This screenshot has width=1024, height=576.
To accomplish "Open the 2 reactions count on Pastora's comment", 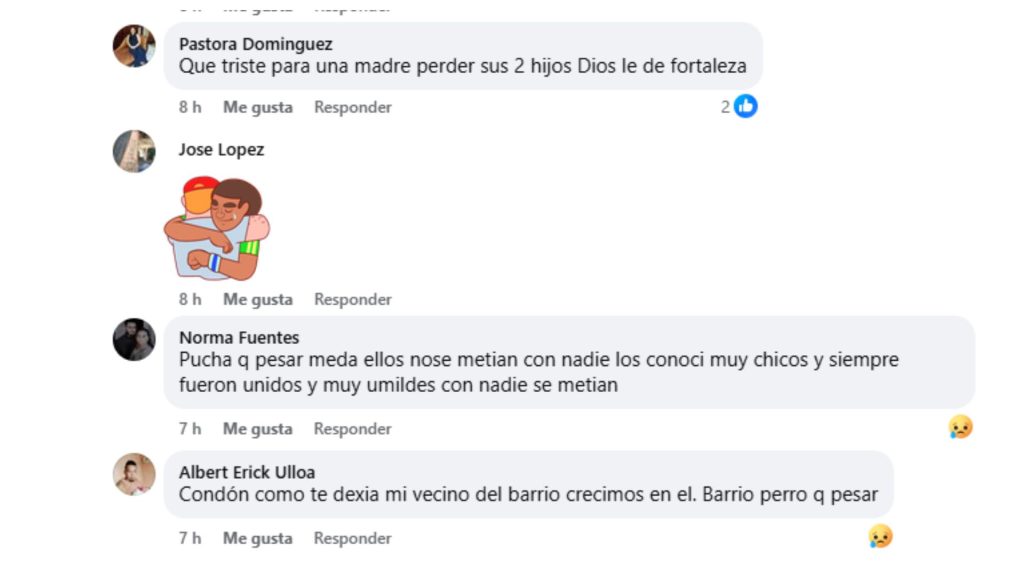I will pos(727,105).
